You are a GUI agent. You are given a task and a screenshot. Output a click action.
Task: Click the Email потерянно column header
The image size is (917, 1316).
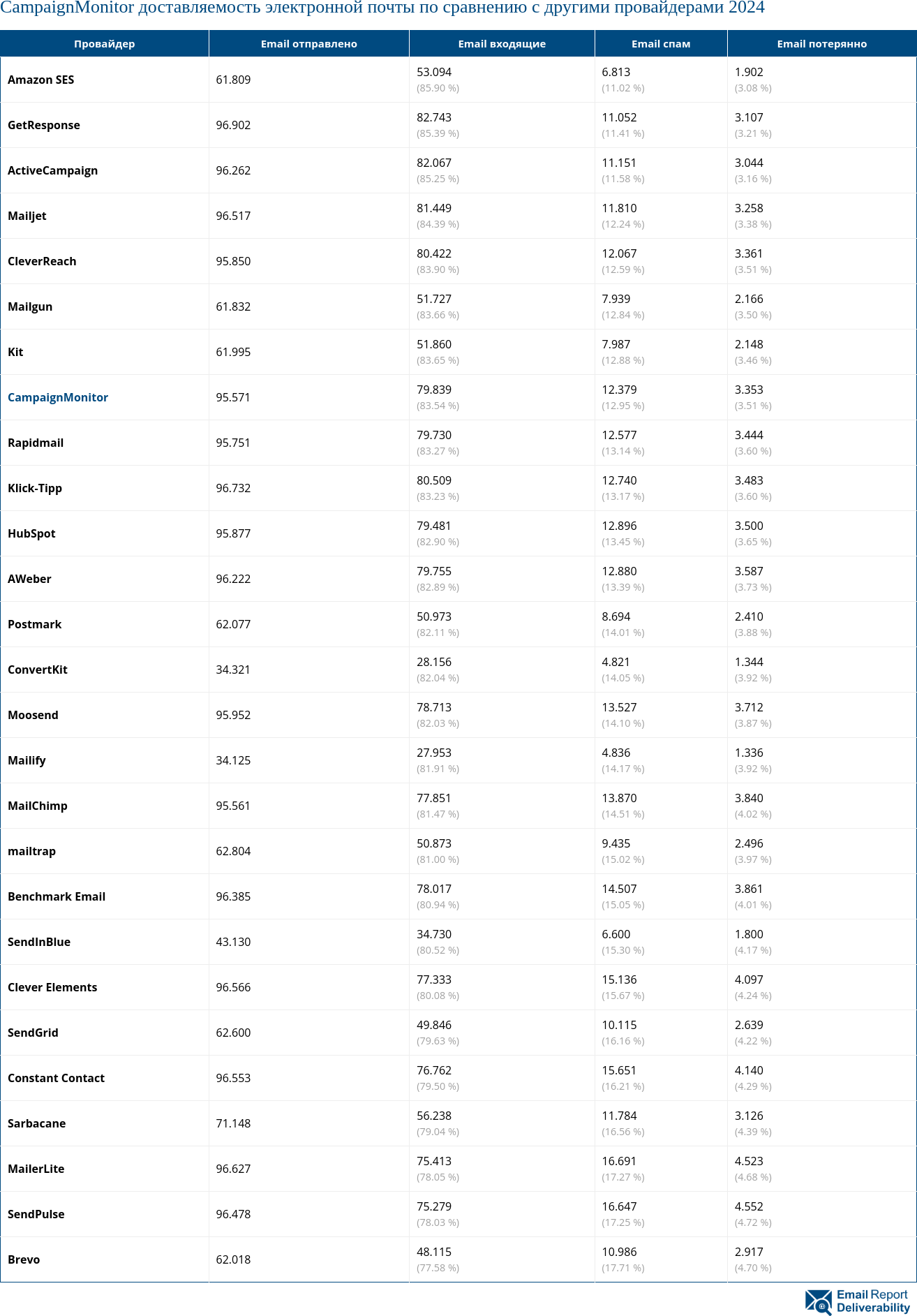821,43
